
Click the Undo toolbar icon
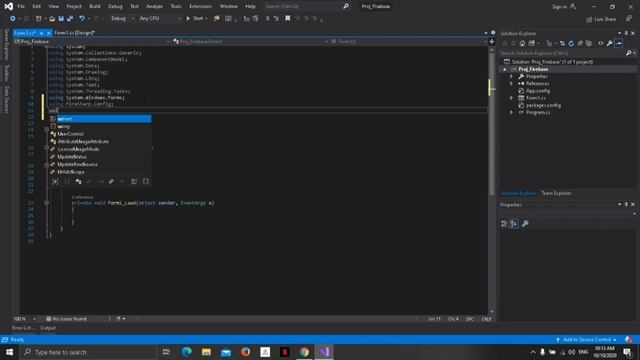click(x=82, y=18)
